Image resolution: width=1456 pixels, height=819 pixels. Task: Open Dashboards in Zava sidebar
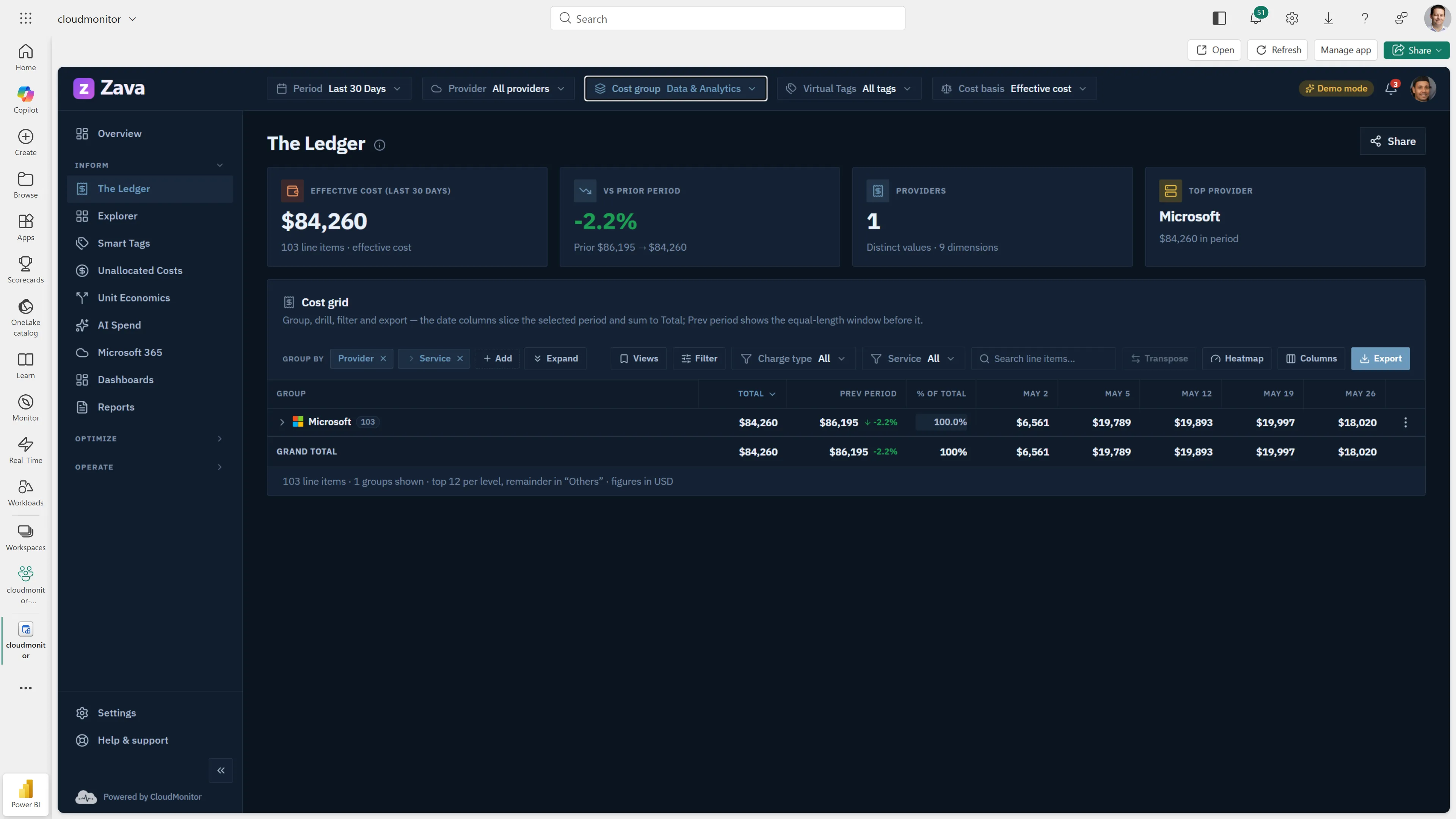[150, 380]
